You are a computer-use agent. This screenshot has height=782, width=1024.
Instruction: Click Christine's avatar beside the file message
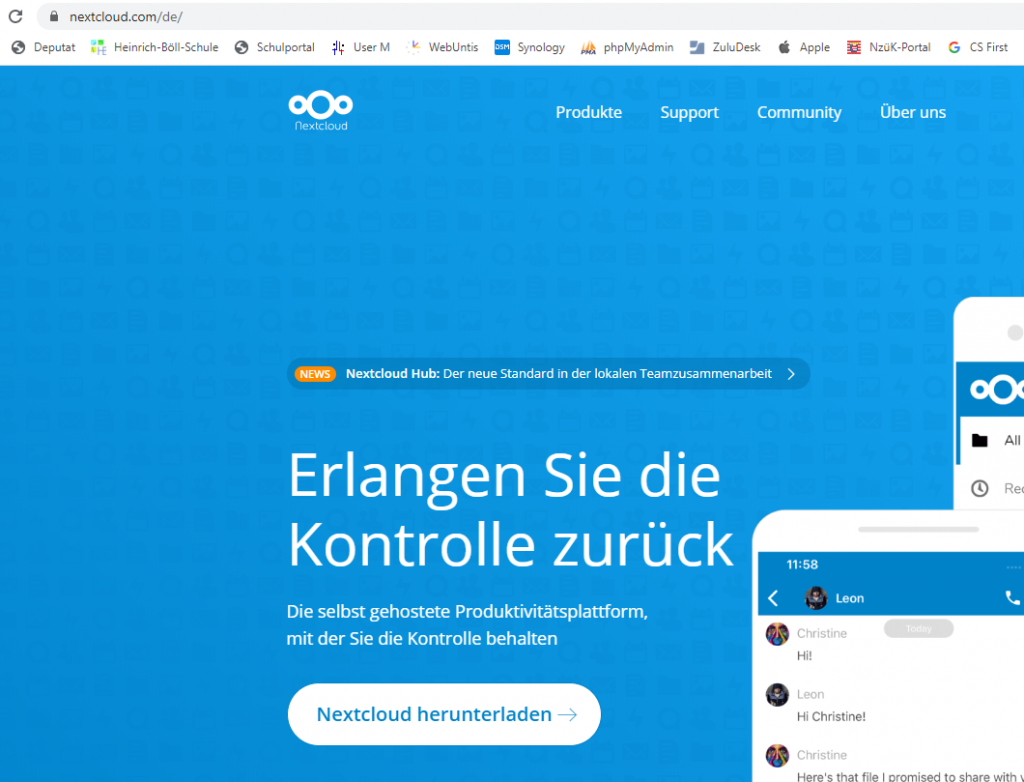click(777, 755)
